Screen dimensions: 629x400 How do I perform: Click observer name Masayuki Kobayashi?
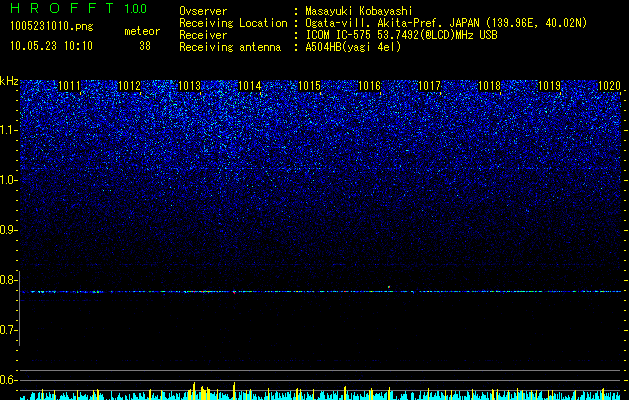359,11
